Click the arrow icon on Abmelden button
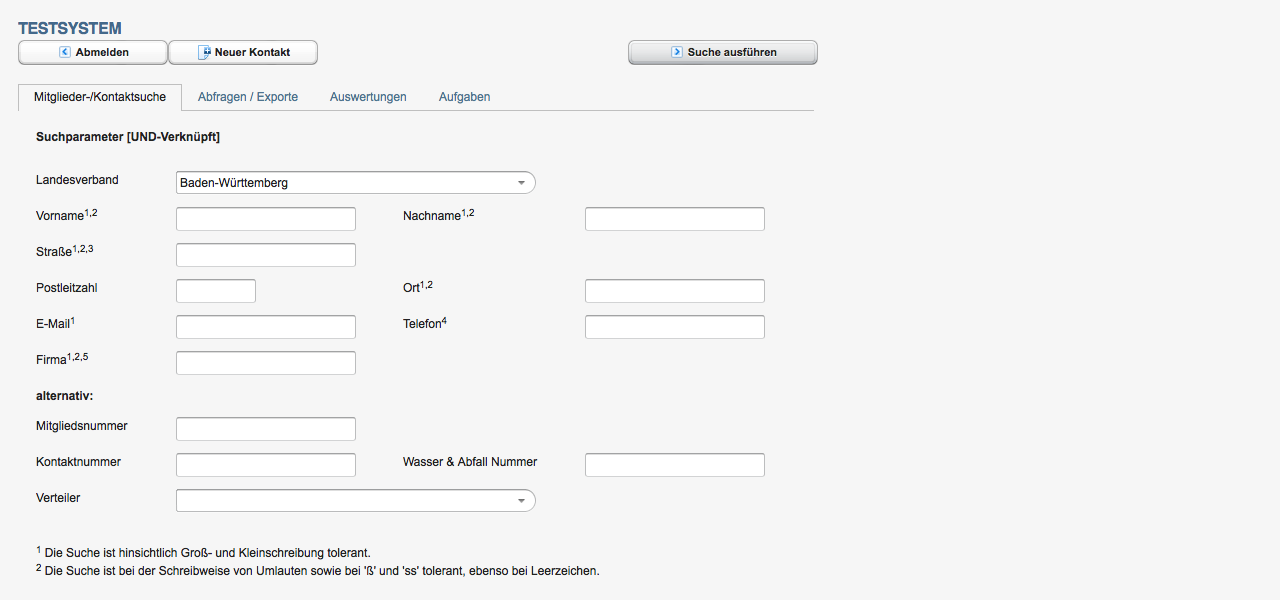The width and height of the screenshot is (1280, 600). pyautogui.click(x=65, y=52)
